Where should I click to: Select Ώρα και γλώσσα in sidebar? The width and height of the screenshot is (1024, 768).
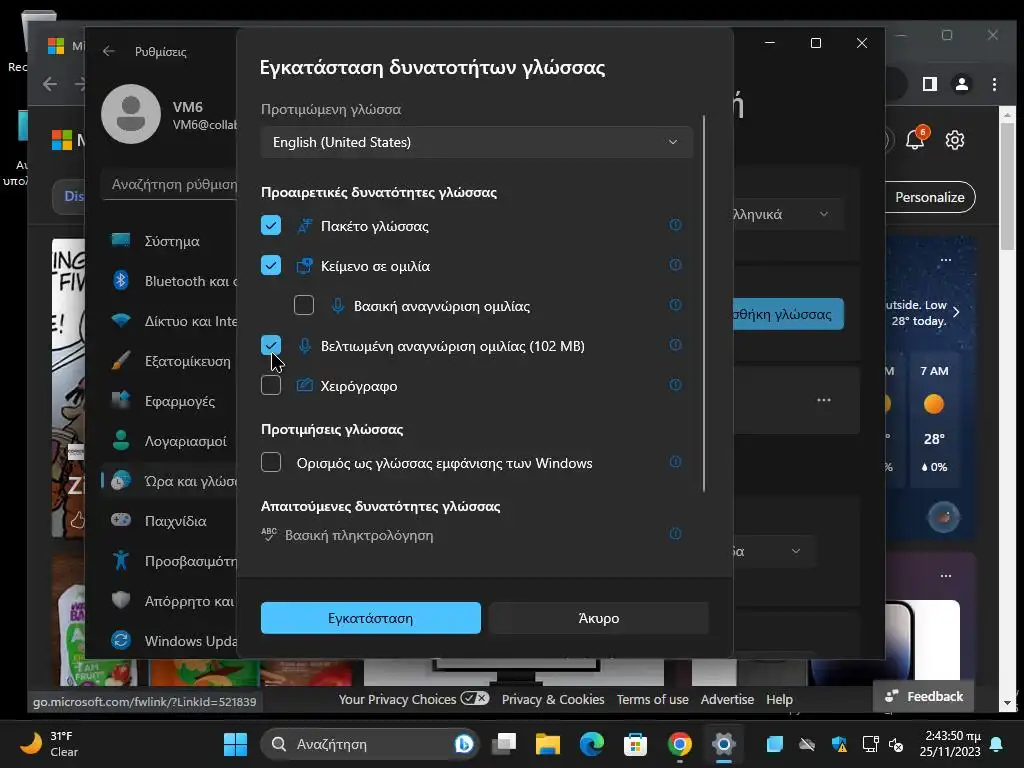coord(170,481)
